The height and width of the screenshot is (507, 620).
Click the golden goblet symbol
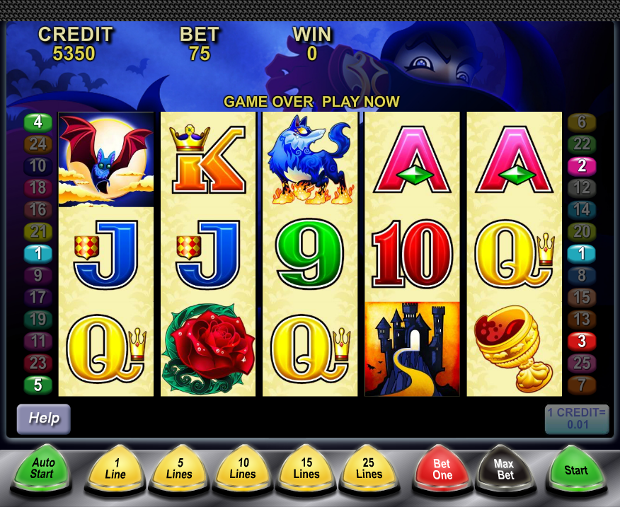coord(514,351)
